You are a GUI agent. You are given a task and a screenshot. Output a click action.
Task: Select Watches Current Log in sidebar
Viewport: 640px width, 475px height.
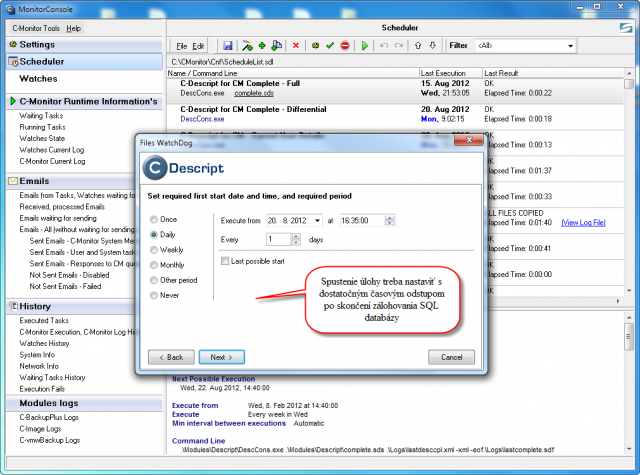point(52,150)
